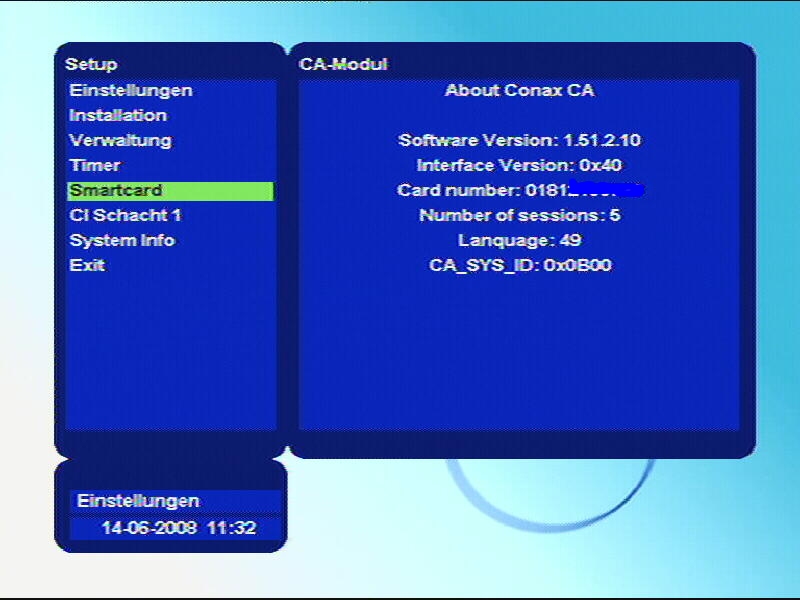The height and width of the screenshot is (600, 800).
Task: Open the CI Schacht 1 entry
Action: coord(126,215)
